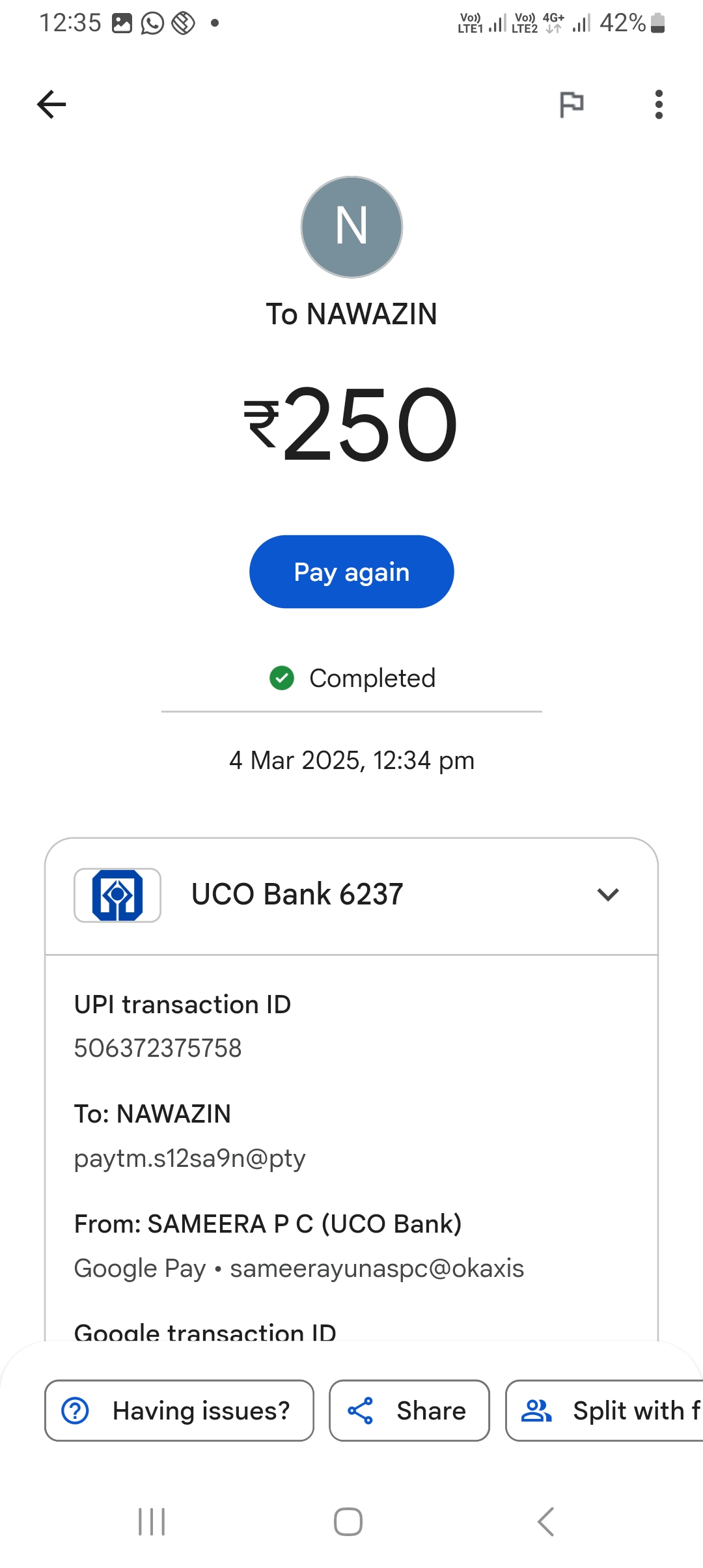The image size is (703, 1568).
Task: Tap the back arrow icon
Action: coord(51,104)
